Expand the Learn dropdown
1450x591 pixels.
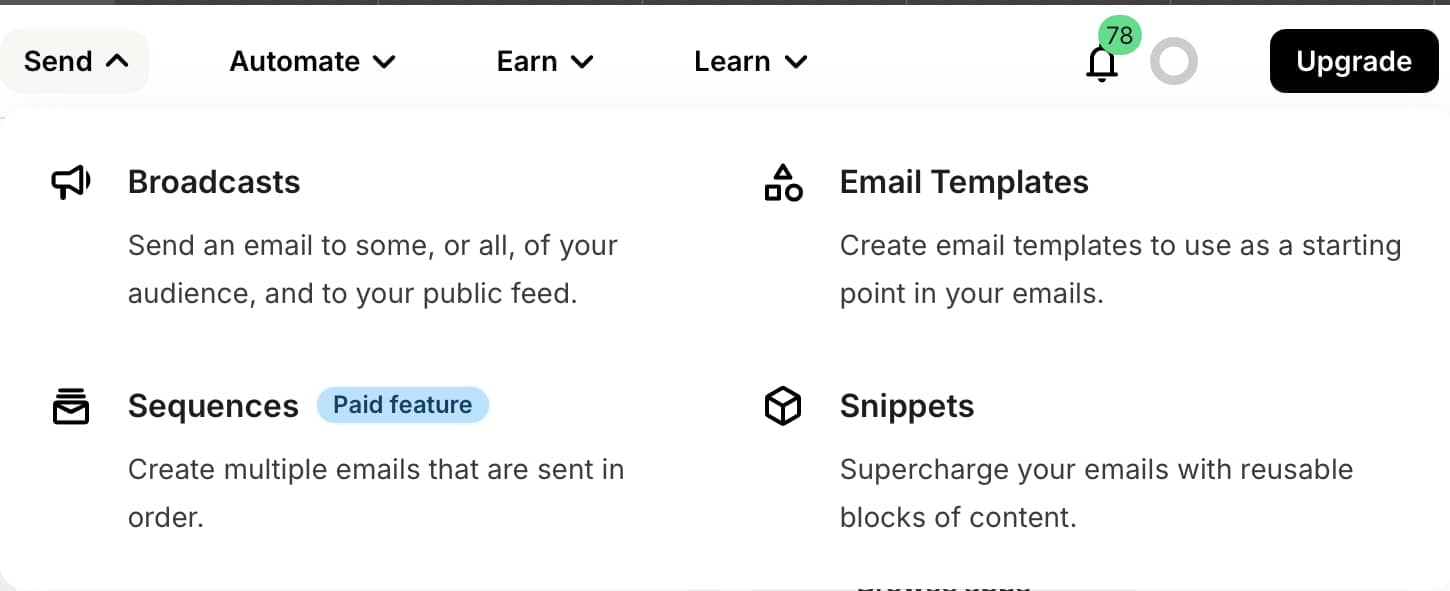pos(750,62)
